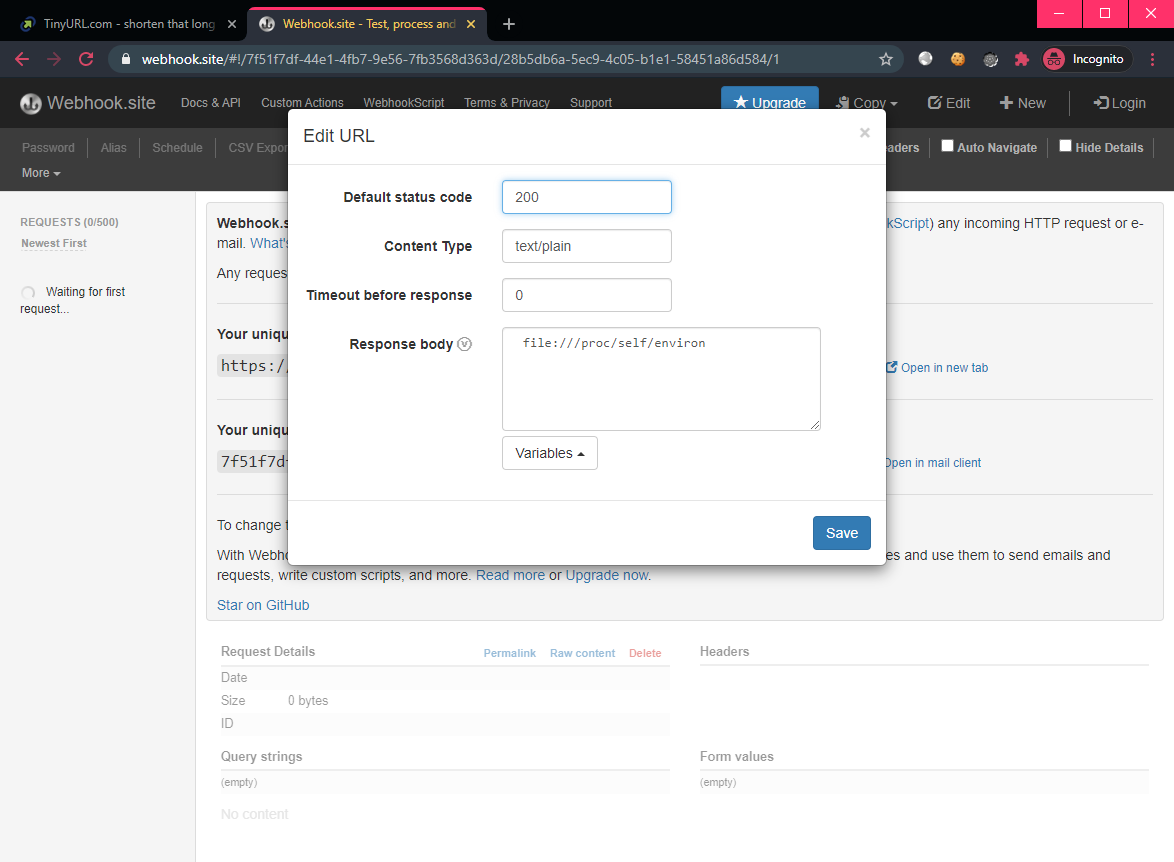Image resolution: width=1174 pixels, height=862 pixels.
Task: Click the Incognito profile icon
Action: point(1054,59)
